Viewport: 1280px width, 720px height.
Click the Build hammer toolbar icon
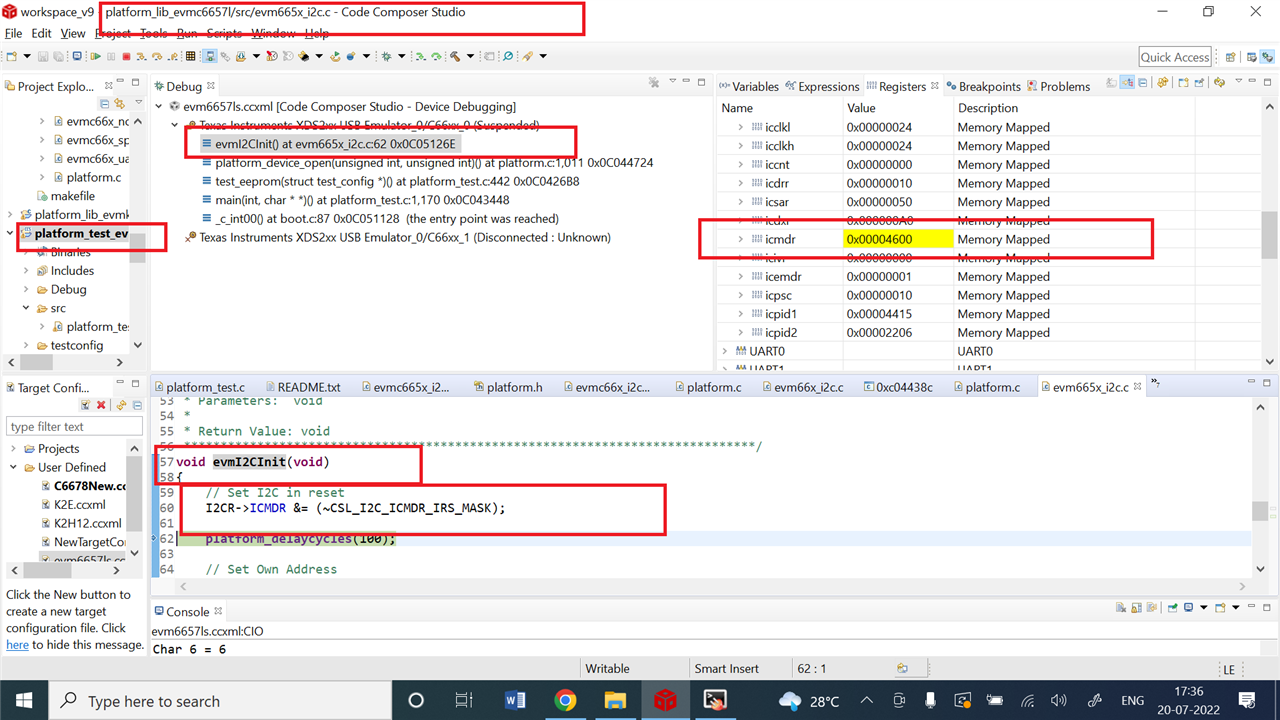[455, 56]
